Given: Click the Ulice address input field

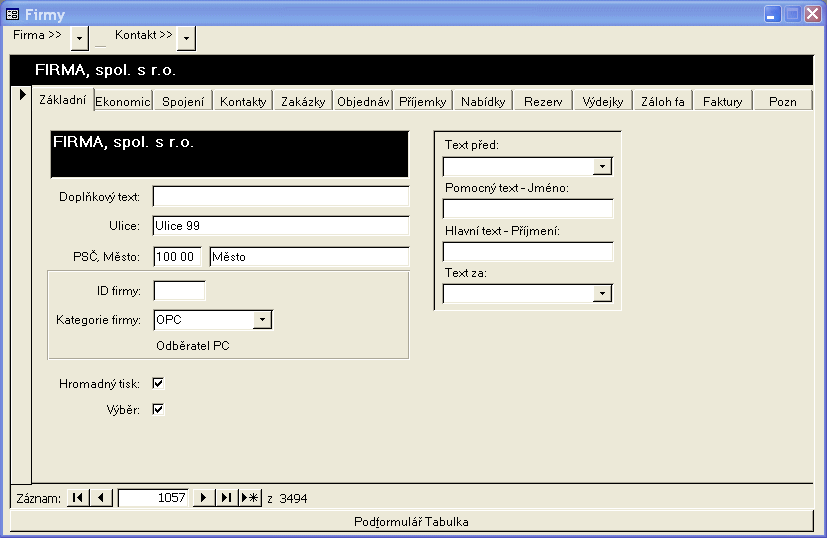Looking at the screenshot, I should tap(280, 226).
